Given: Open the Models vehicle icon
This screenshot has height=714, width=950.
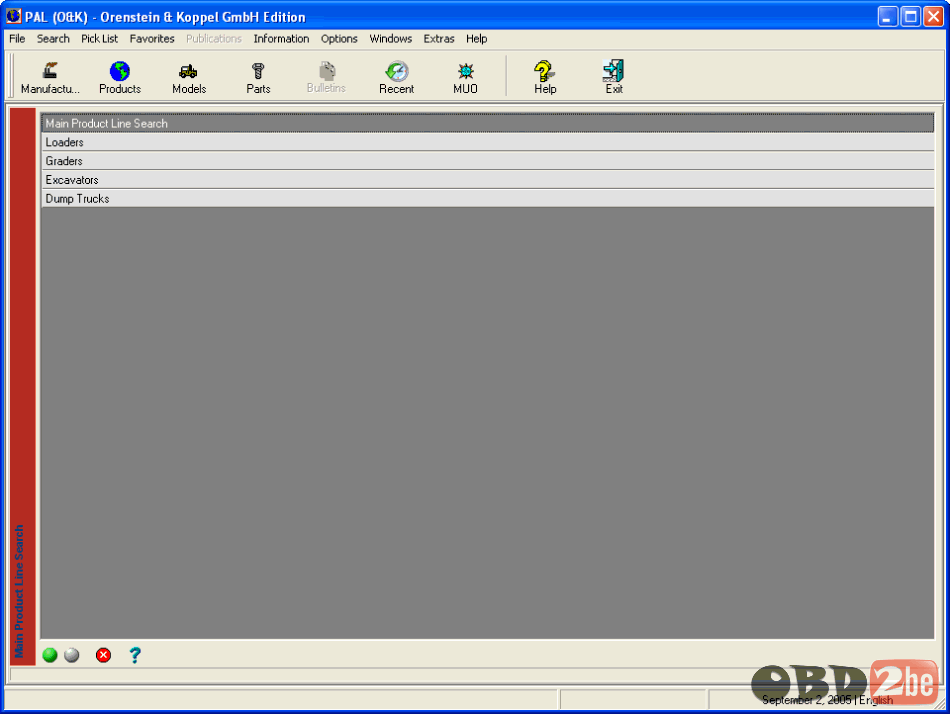Looking at the screenshot, I should pos(188,78).
